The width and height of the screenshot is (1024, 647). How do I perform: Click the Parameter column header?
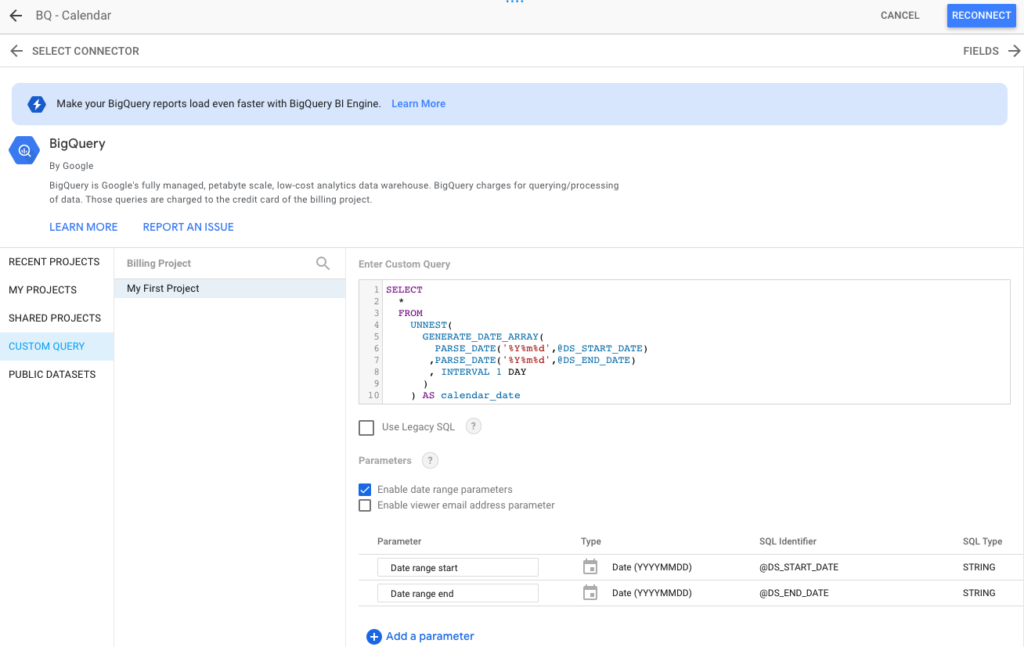point(399,541)
